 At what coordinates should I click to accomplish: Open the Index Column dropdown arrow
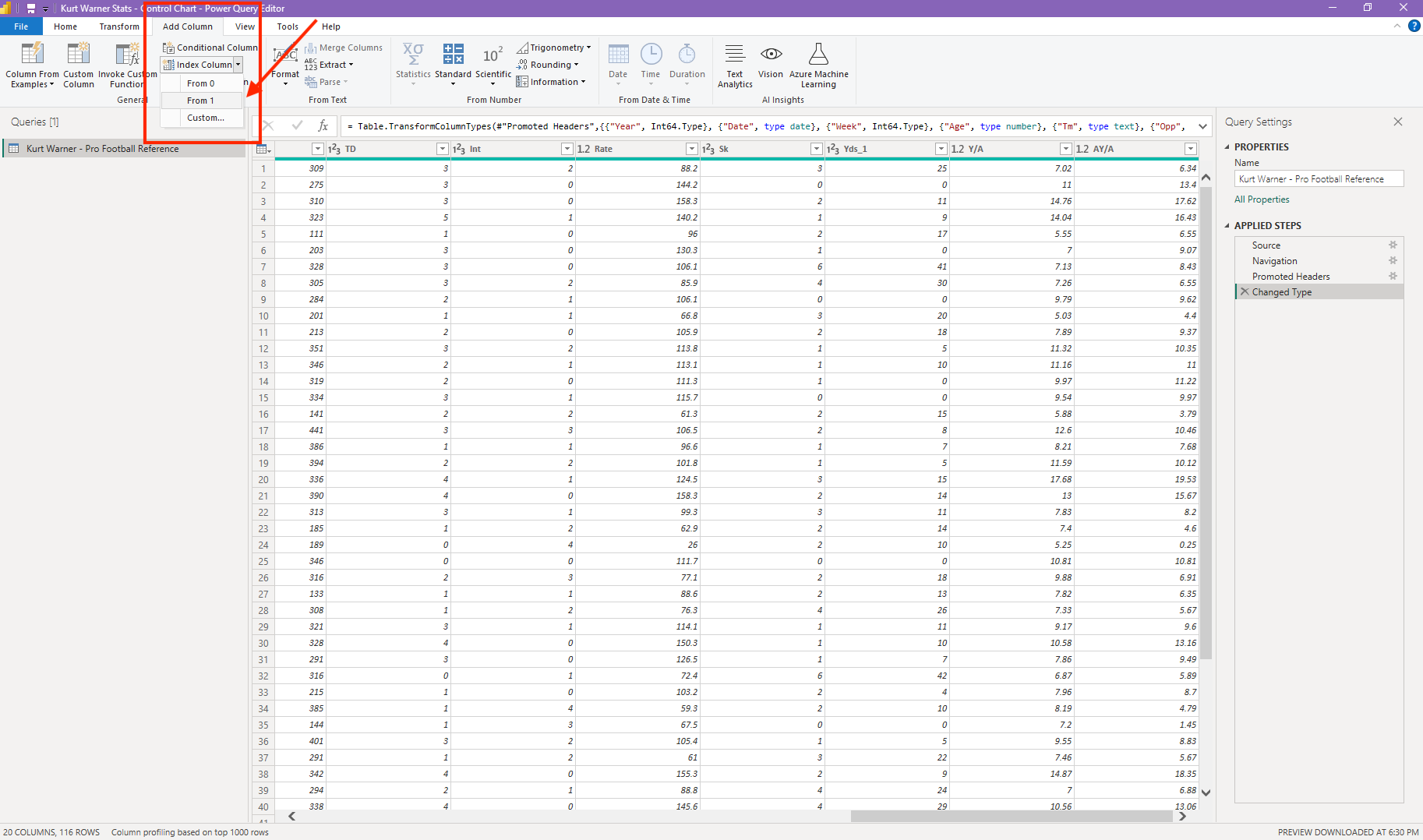point(238,65)
